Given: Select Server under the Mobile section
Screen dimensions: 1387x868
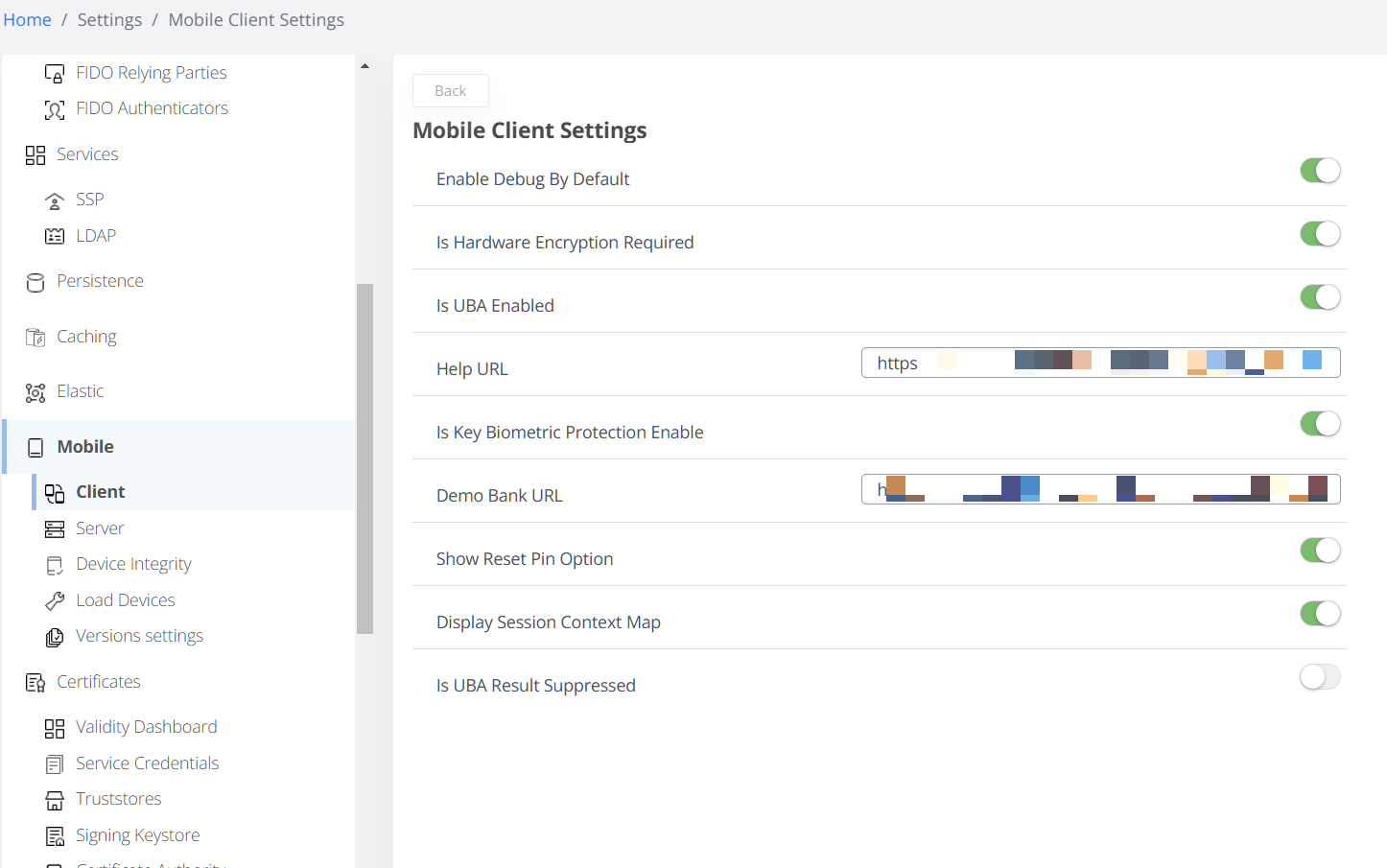Looking at the screenshot, I should (x=100, y=528).
